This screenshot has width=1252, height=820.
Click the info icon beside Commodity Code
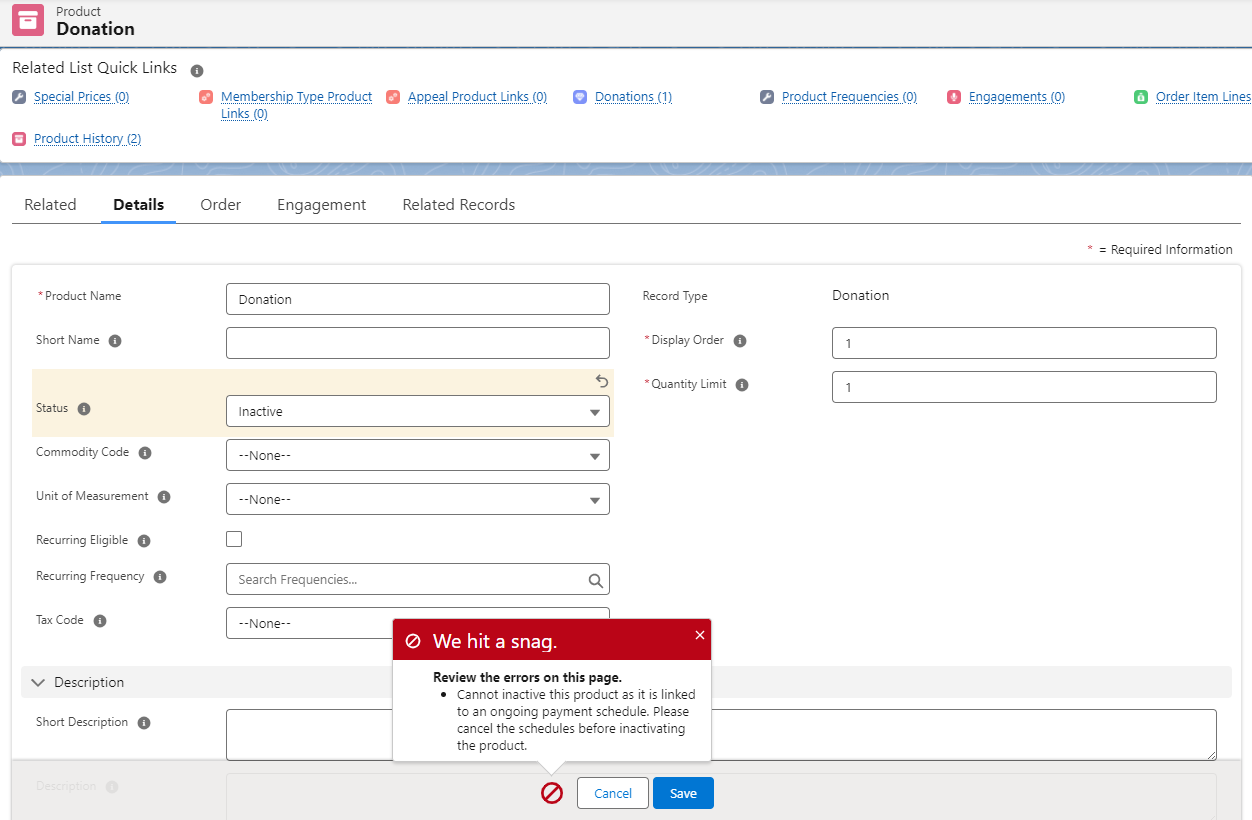coord(145,453)
